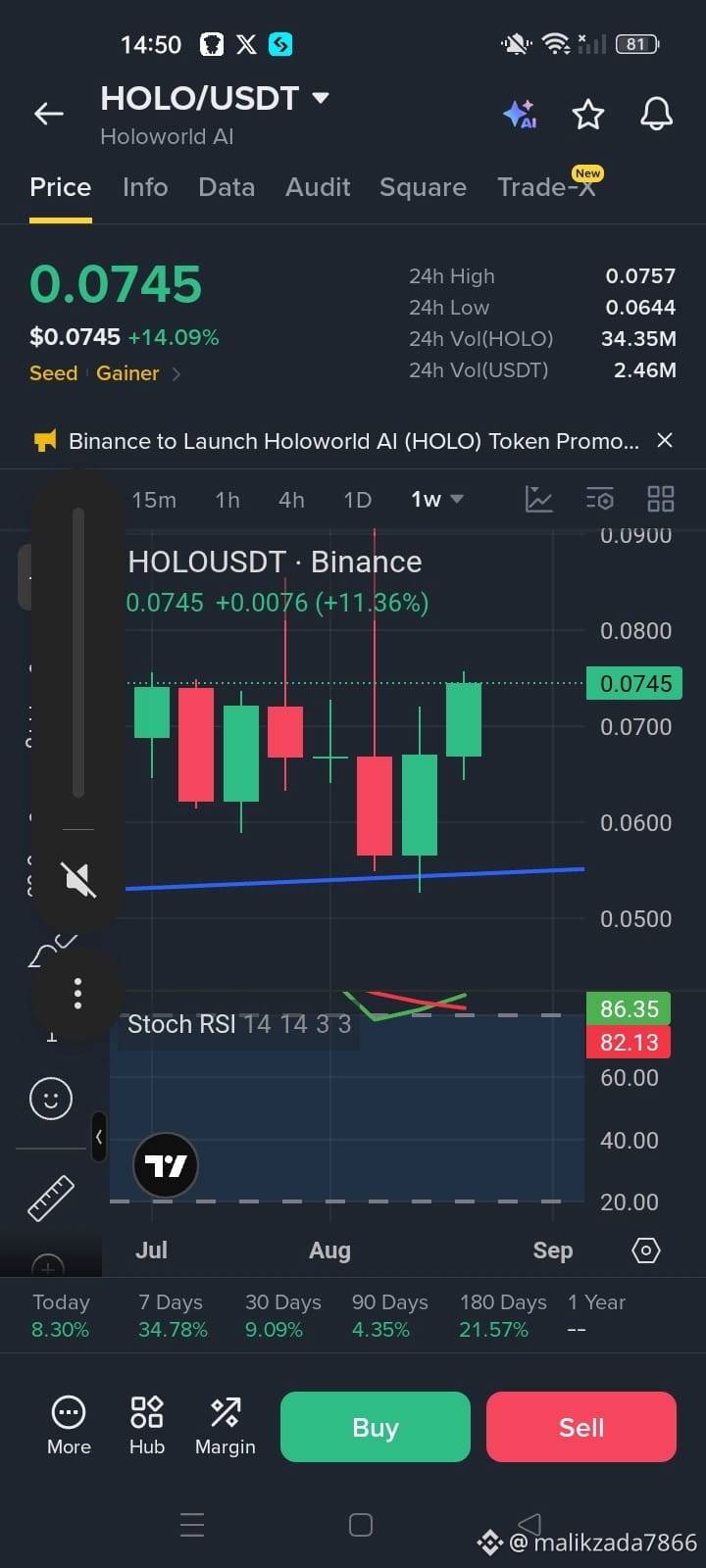Open the Gainer tag link
This screenshot has width=706, height=1568.
click(127, 373)
